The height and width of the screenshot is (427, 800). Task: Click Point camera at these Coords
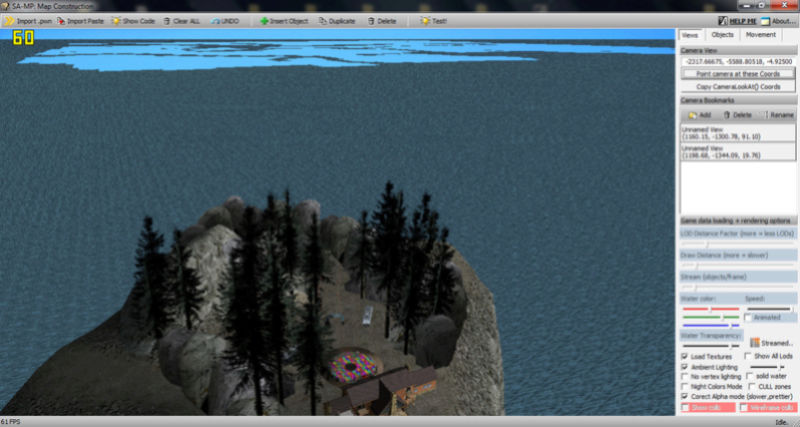[738, 74]
